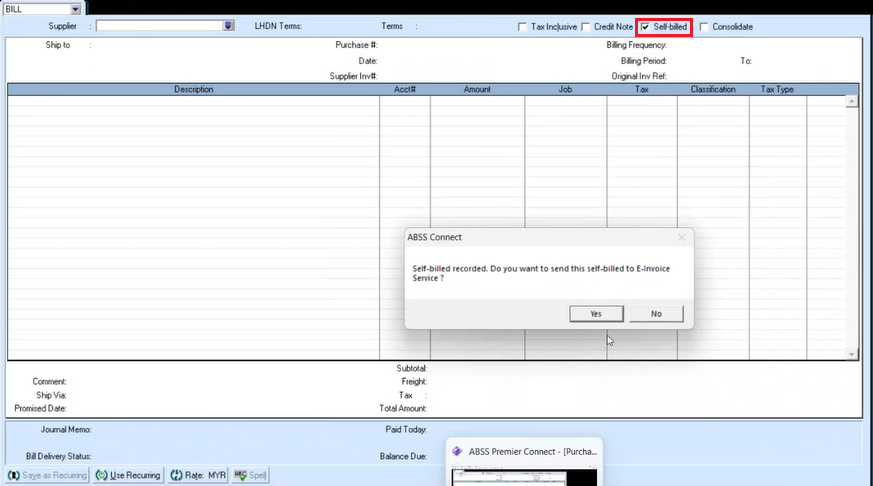Click Yes to send self-billed to E-Invoice
The image size is (873, 486).
coord(596,313)
